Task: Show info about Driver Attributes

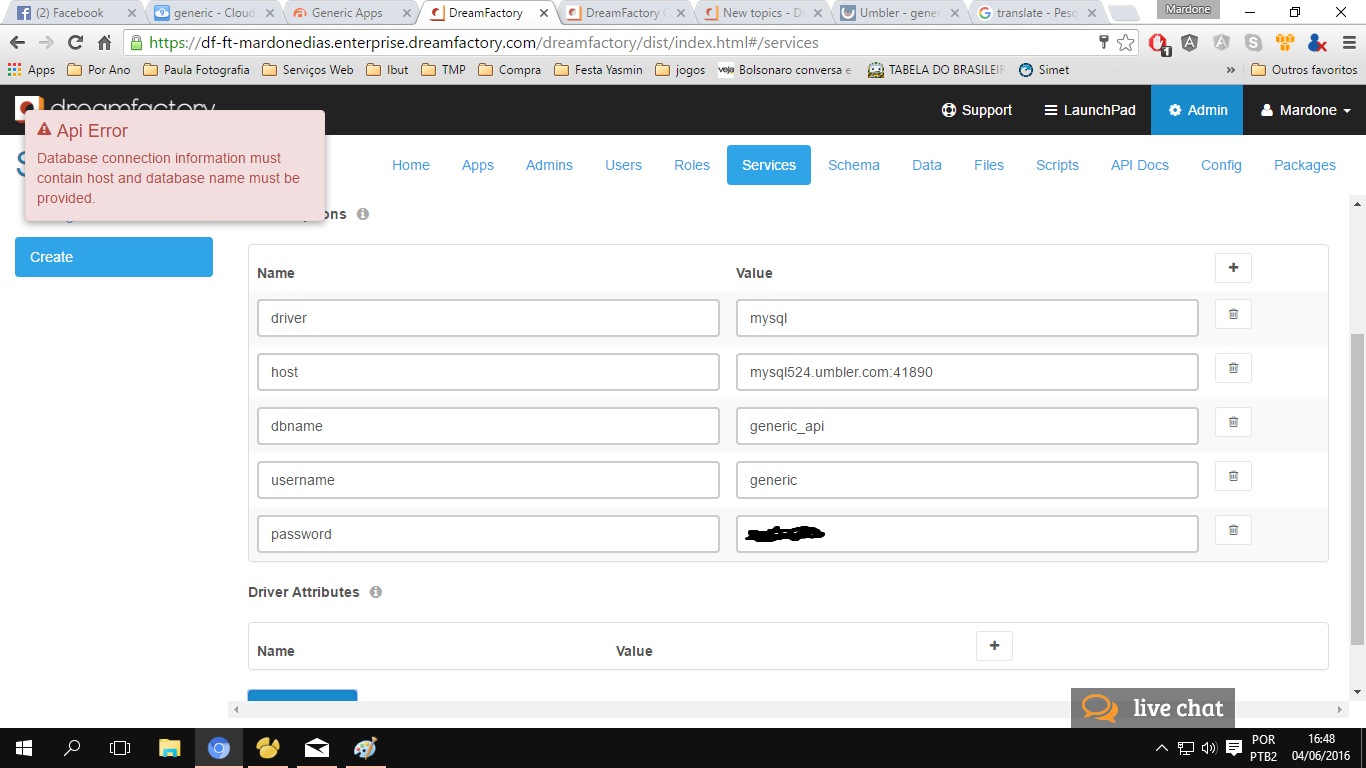Action: pos(376,592)
